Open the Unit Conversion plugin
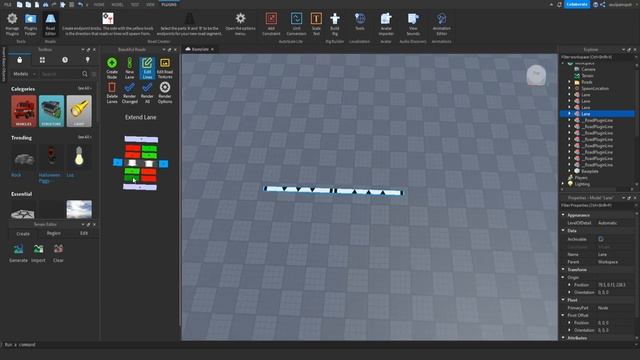 point(296,24)
